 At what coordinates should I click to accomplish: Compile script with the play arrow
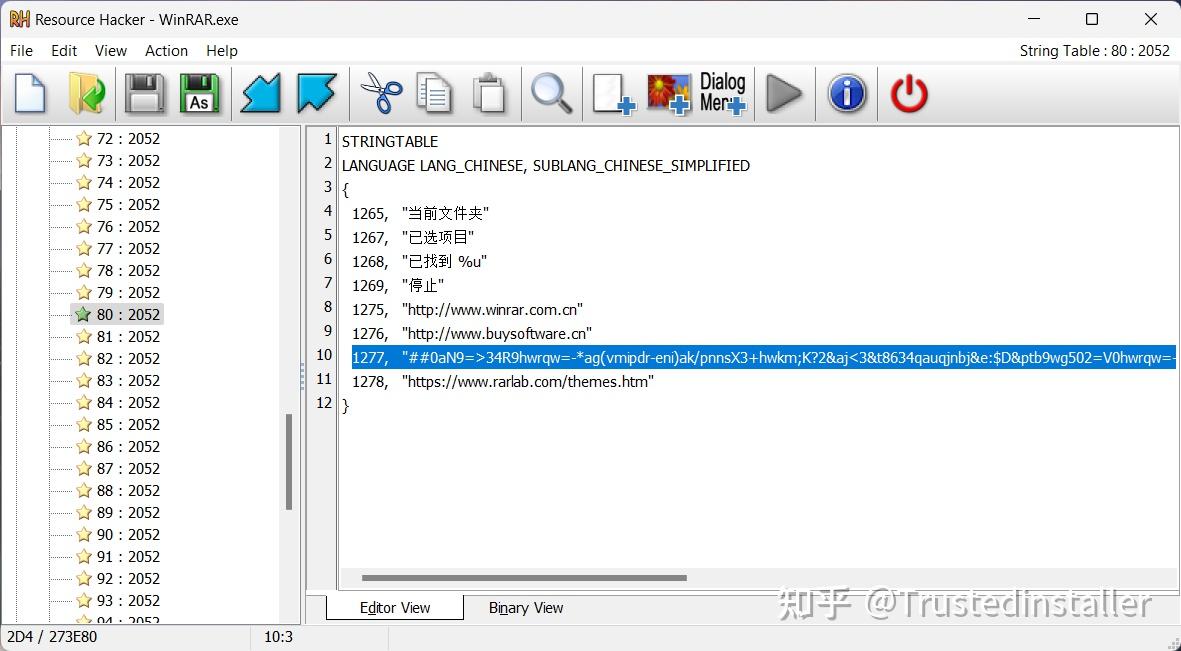click(x=784, y=94)
